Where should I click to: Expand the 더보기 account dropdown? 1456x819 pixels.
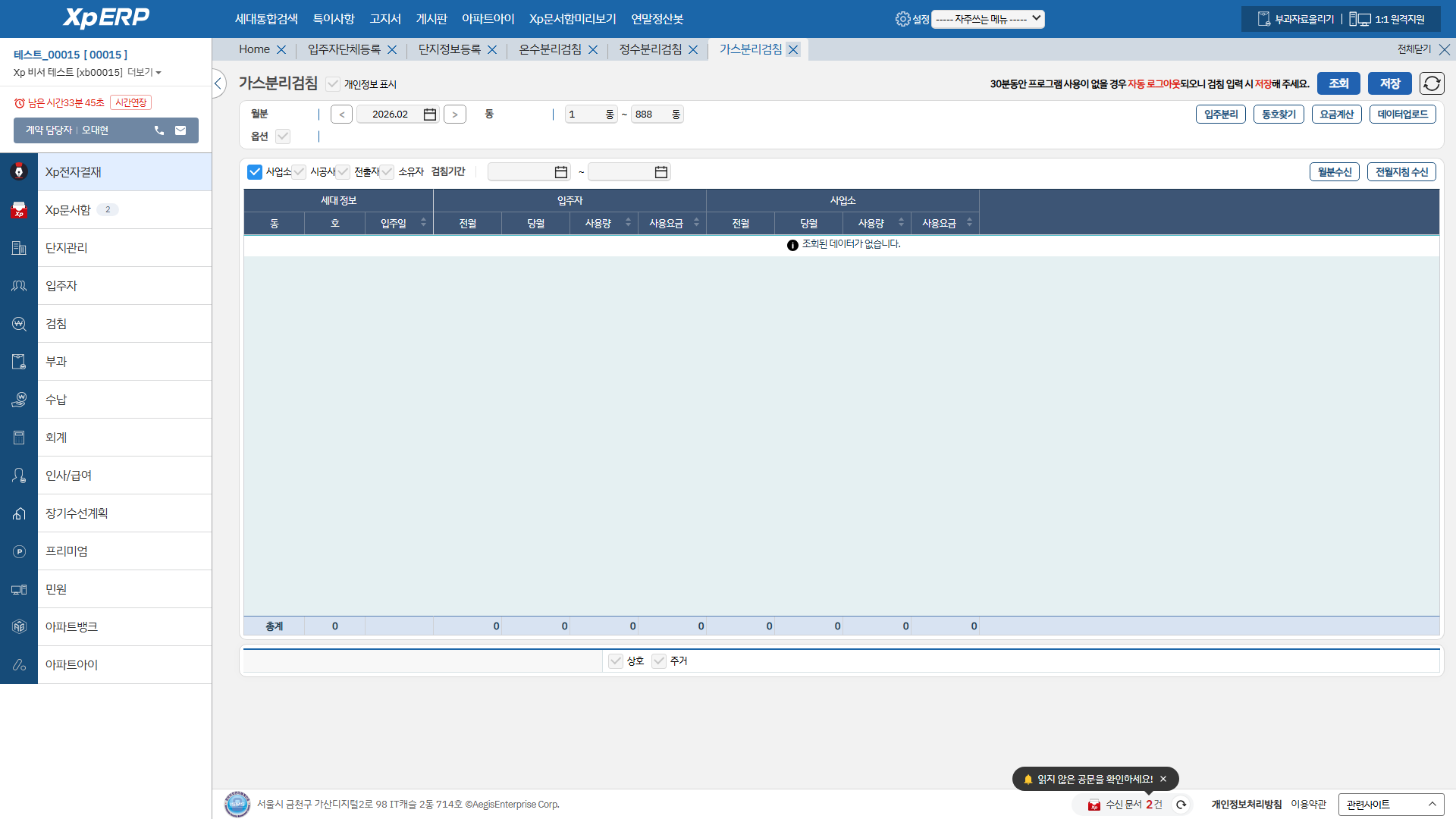coord(144,73)
